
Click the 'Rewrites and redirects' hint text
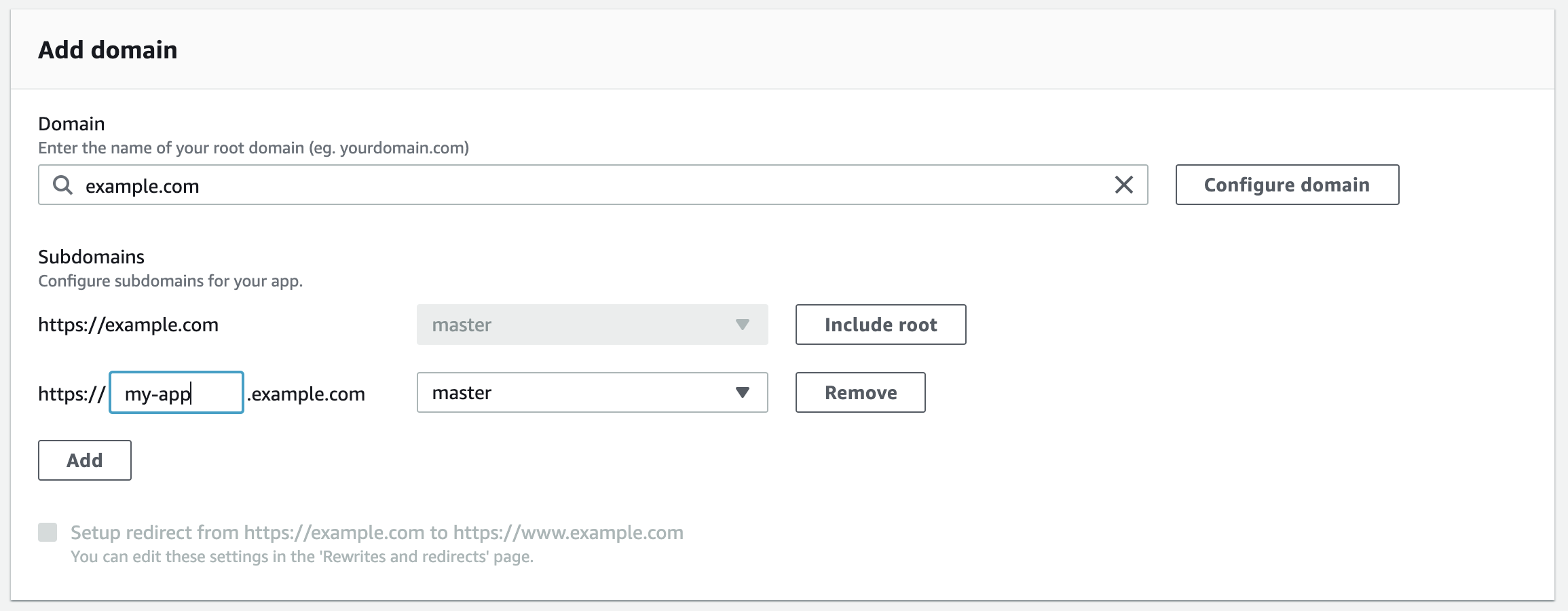tap(302, 557)
